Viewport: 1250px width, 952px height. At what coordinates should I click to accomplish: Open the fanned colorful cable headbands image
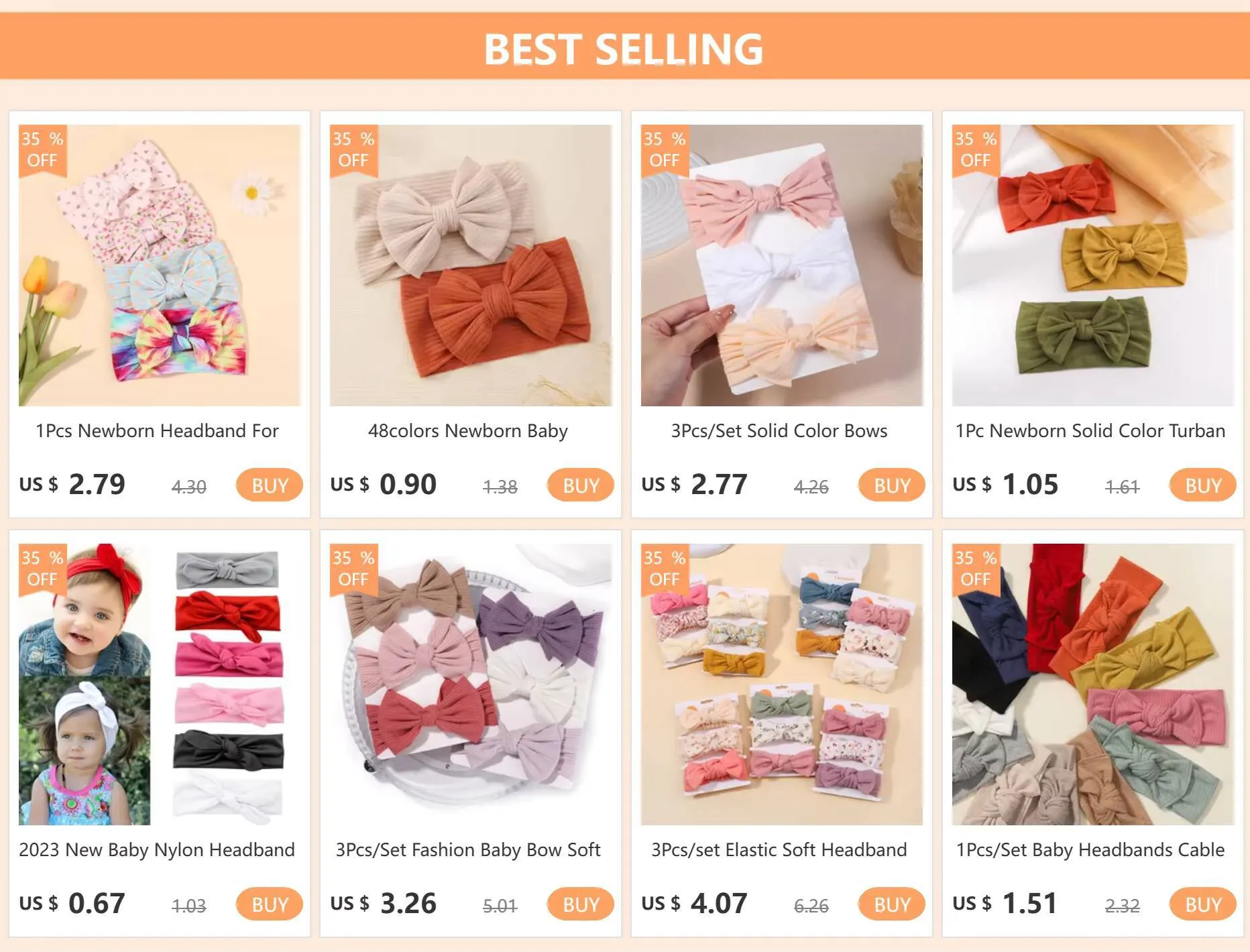(1093, 685)
